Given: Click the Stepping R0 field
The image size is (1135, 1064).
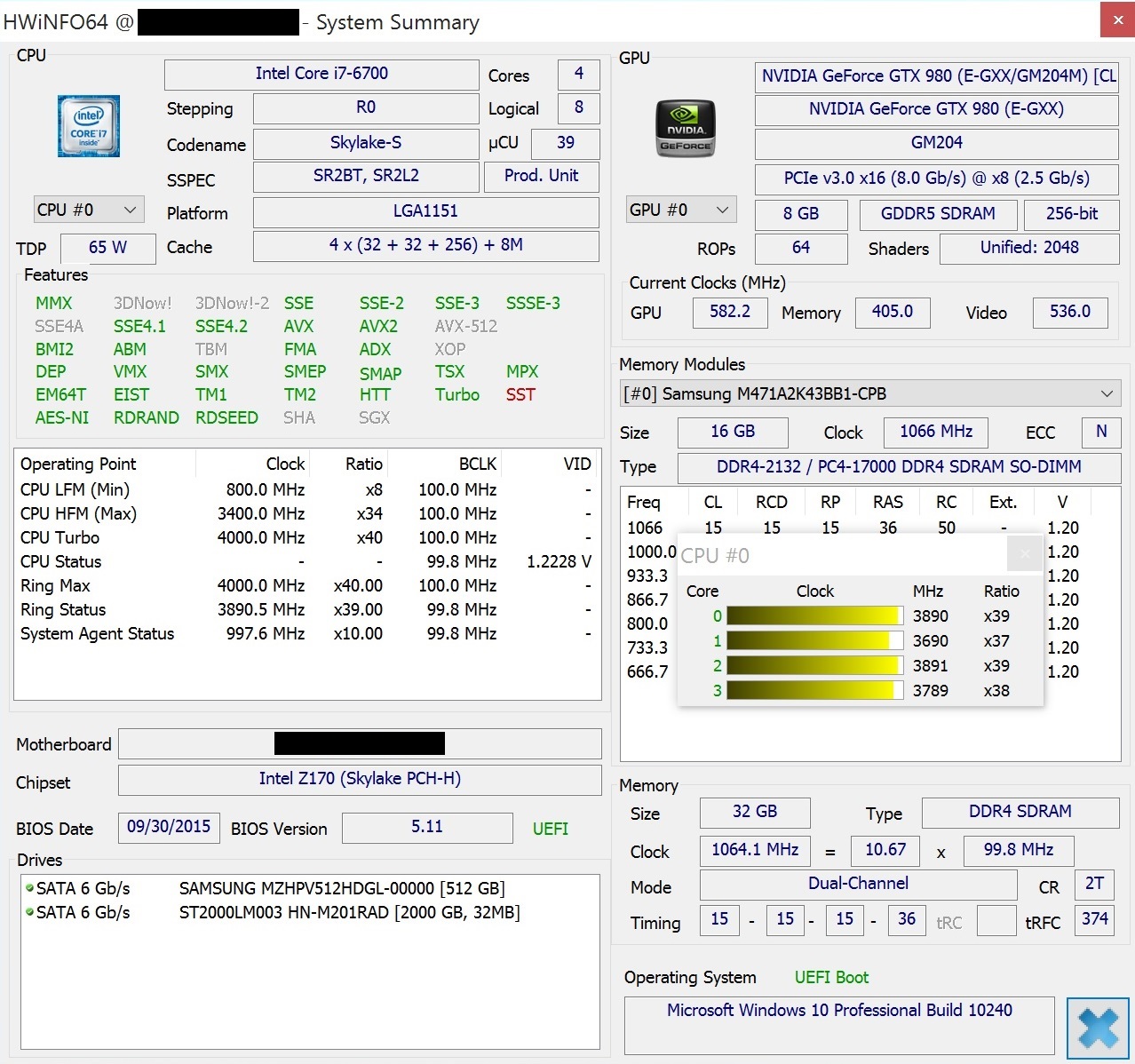Looking at the screenshot, I should click(366, 108).
